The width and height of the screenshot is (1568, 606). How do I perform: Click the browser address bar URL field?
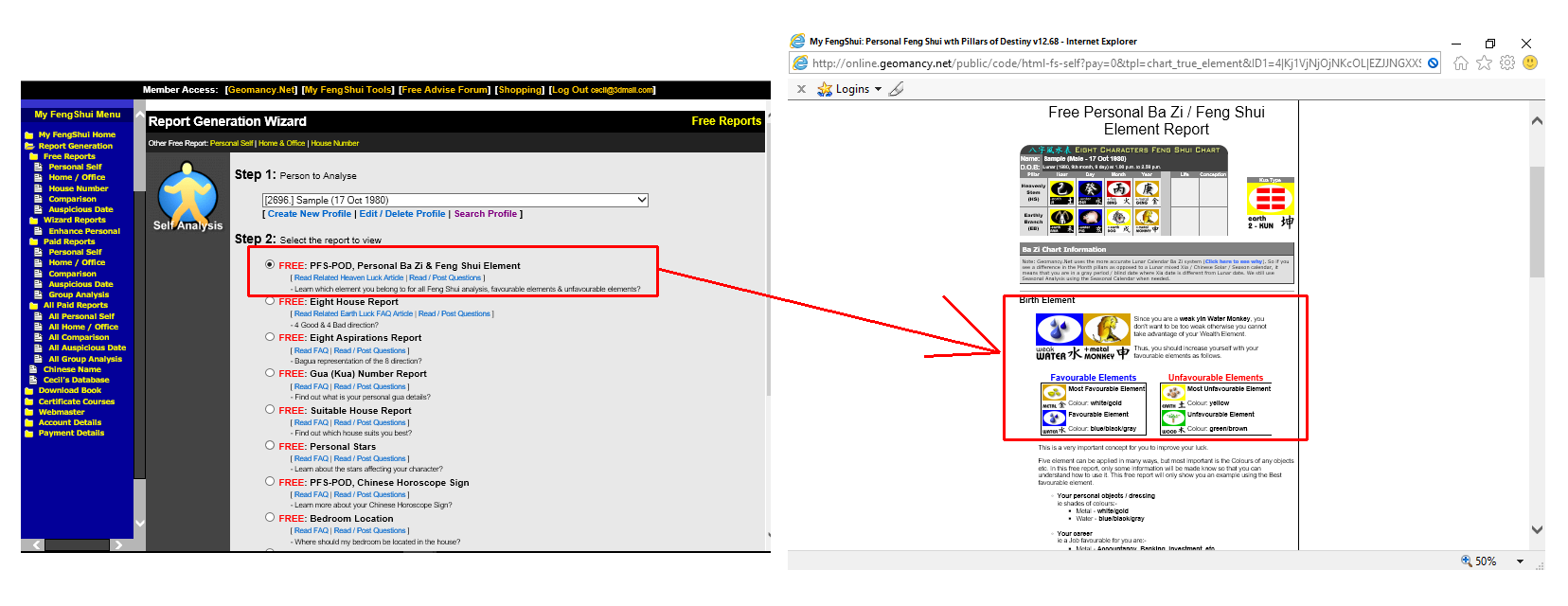pyautogui.click(x=1115, y=63)
